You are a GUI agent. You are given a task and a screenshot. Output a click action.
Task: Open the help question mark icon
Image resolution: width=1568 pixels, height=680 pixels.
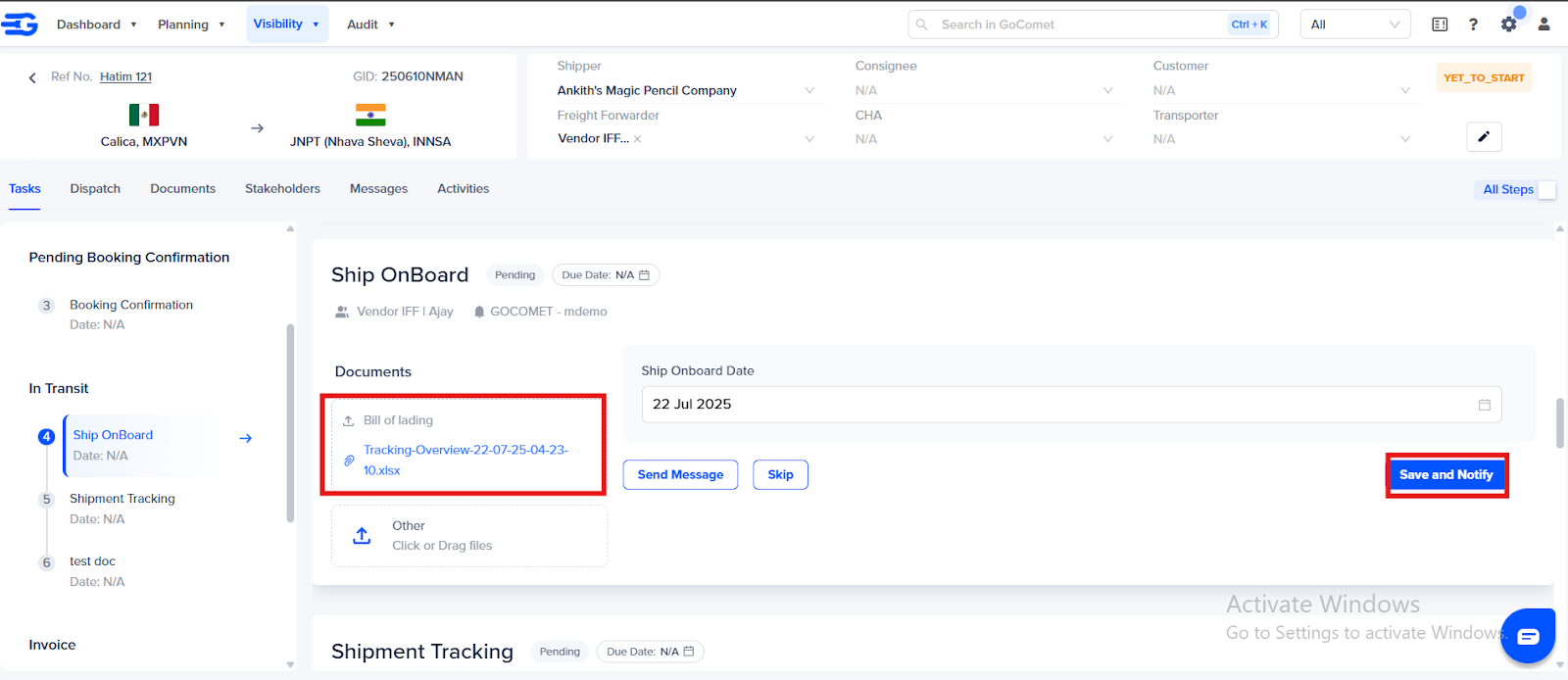pos(1473,24)
